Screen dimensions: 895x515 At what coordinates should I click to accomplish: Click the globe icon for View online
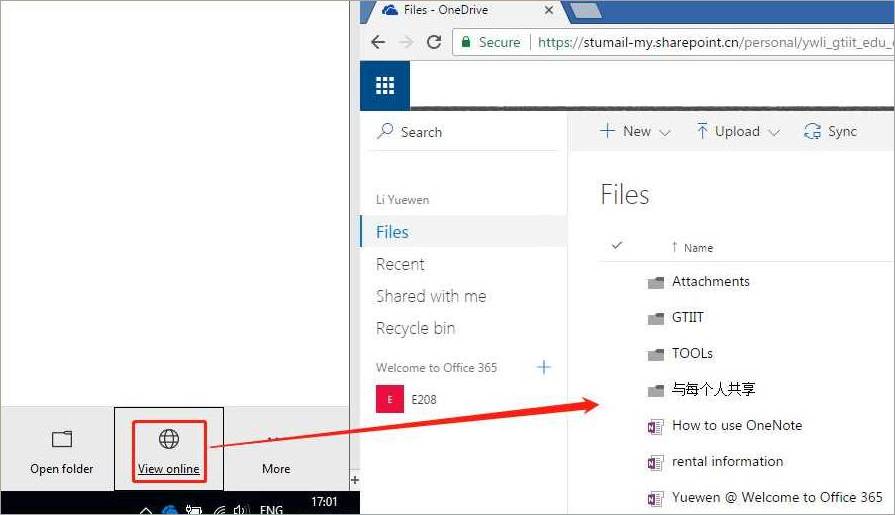(x=169, y=439)
